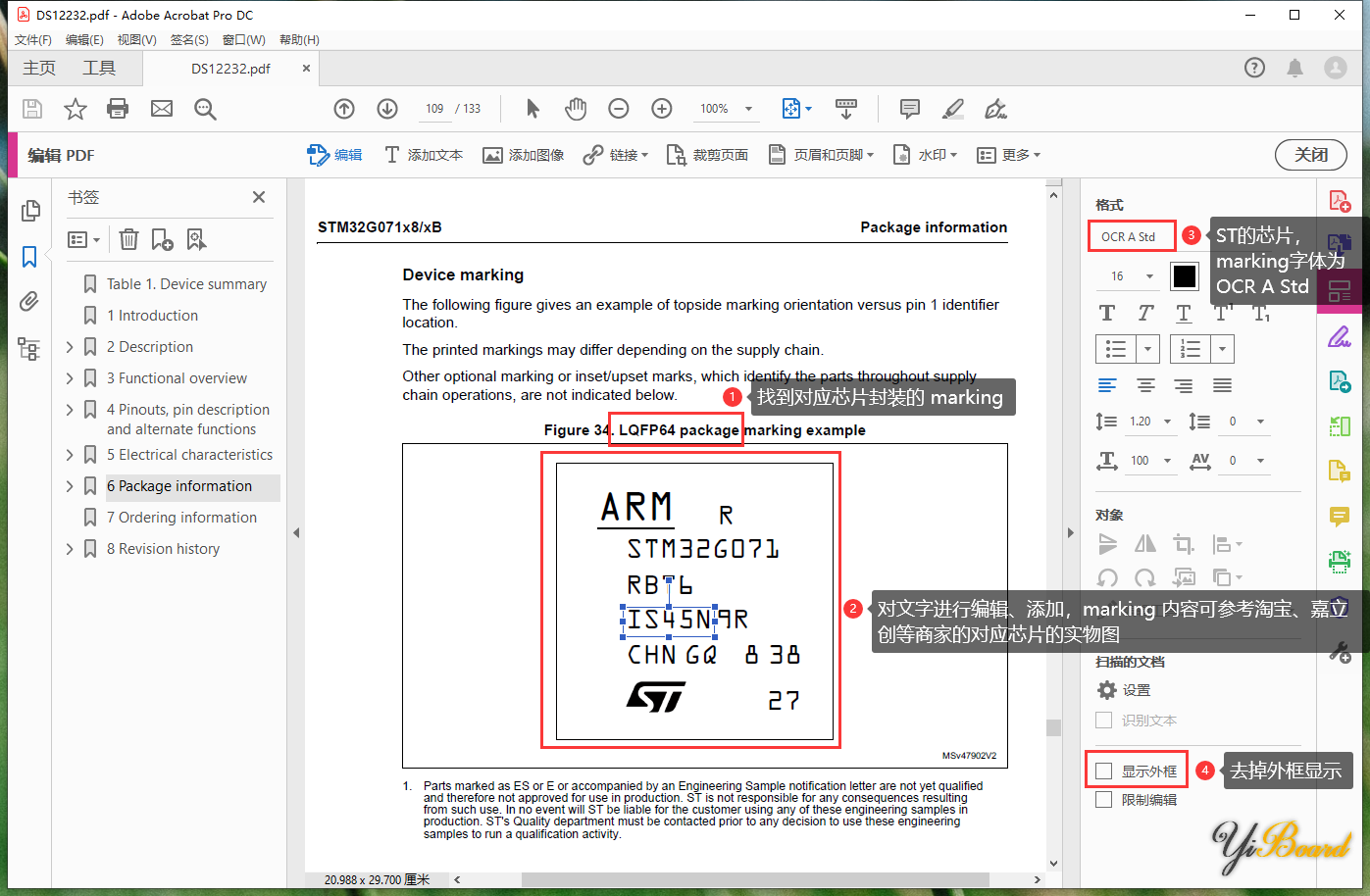
Task: Open the 更多 dropdown
Action: tap(1009, 155)
